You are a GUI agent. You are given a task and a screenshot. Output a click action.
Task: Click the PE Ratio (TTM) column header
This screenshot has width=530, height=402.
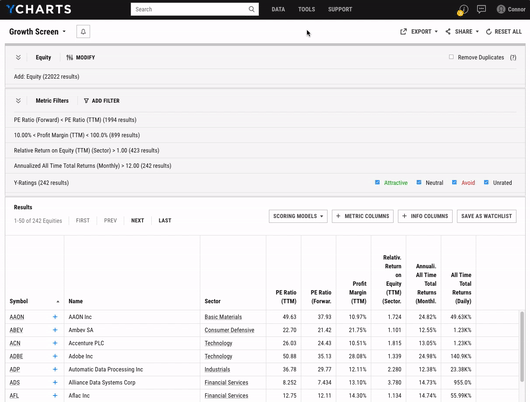[x=286, y=297]
